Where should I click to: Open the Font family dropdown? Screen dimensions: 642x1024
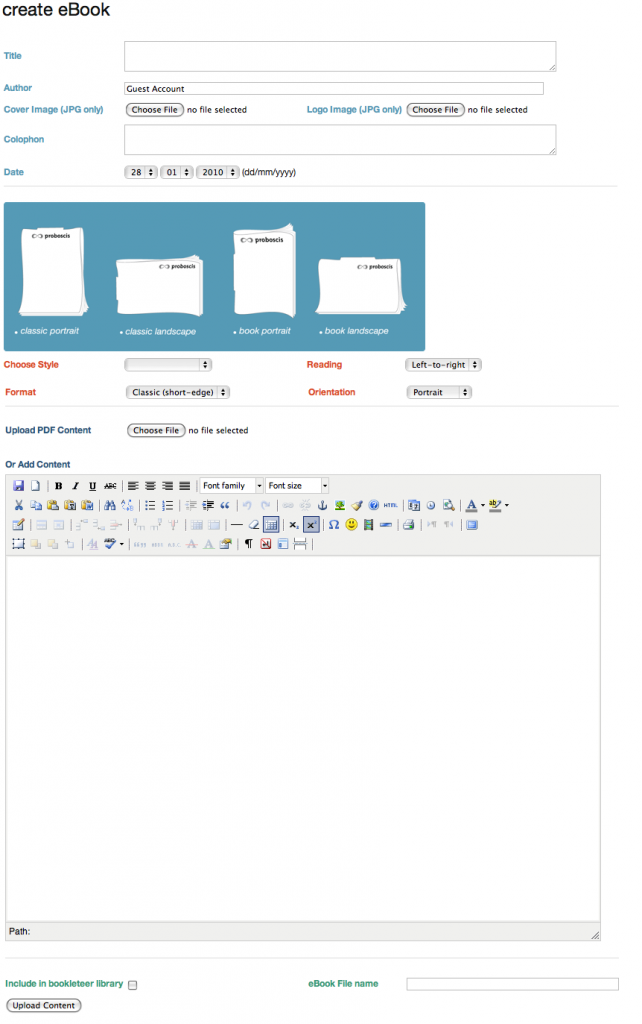click(232, 486)
